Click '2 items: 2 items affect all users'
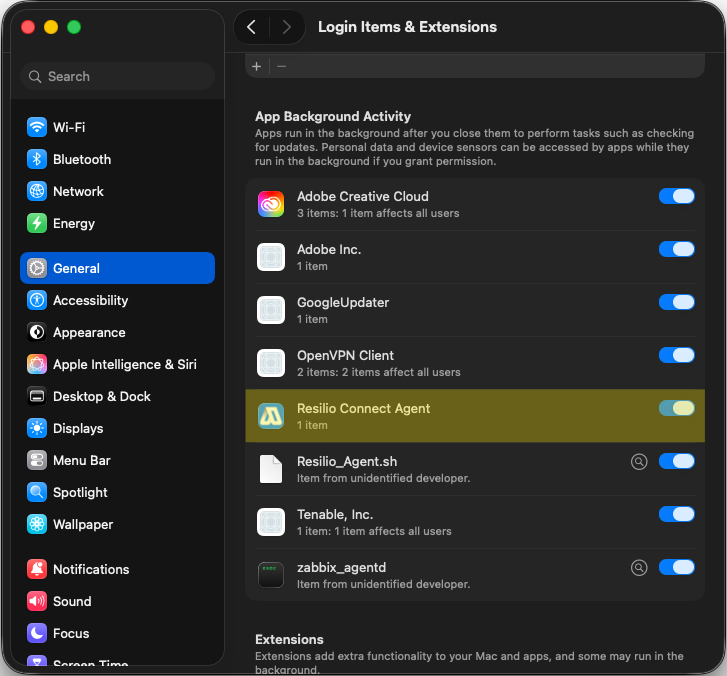Viewport: 727px width, 676px height. click(x=379, y=372)
